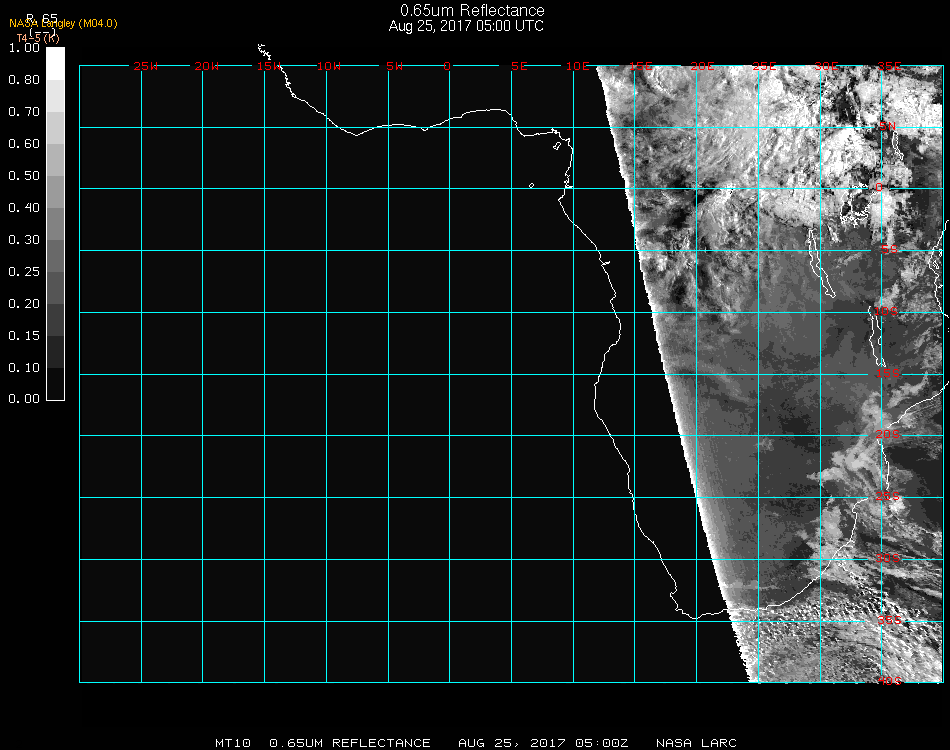This screenshot has height=750, width=950.
Task: Click the 0.65um Reflectance title text
Action: pos(472,11)
